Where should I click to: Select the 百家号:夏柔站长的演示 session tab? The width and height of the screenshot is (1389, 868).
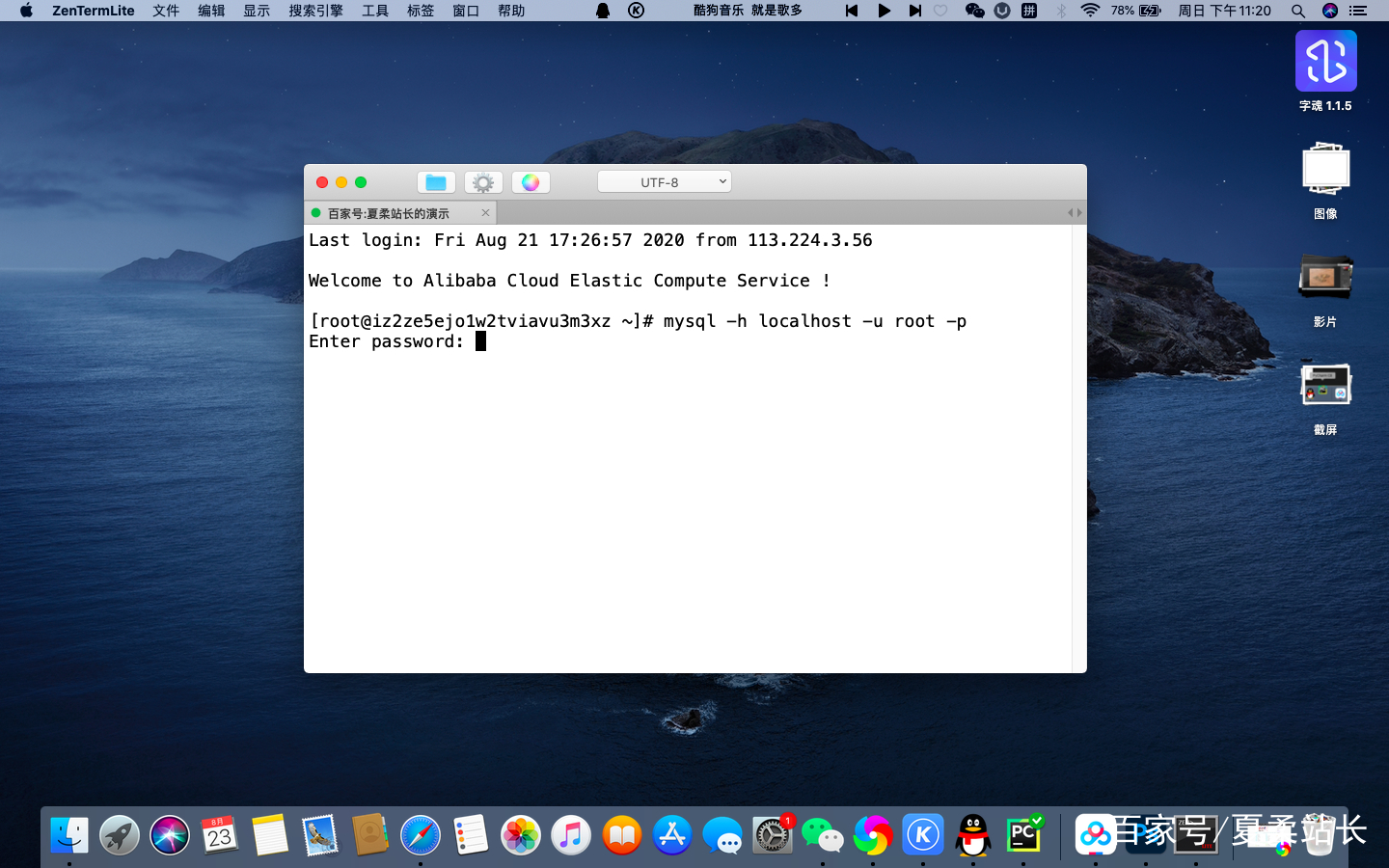(x=400, y=213)
